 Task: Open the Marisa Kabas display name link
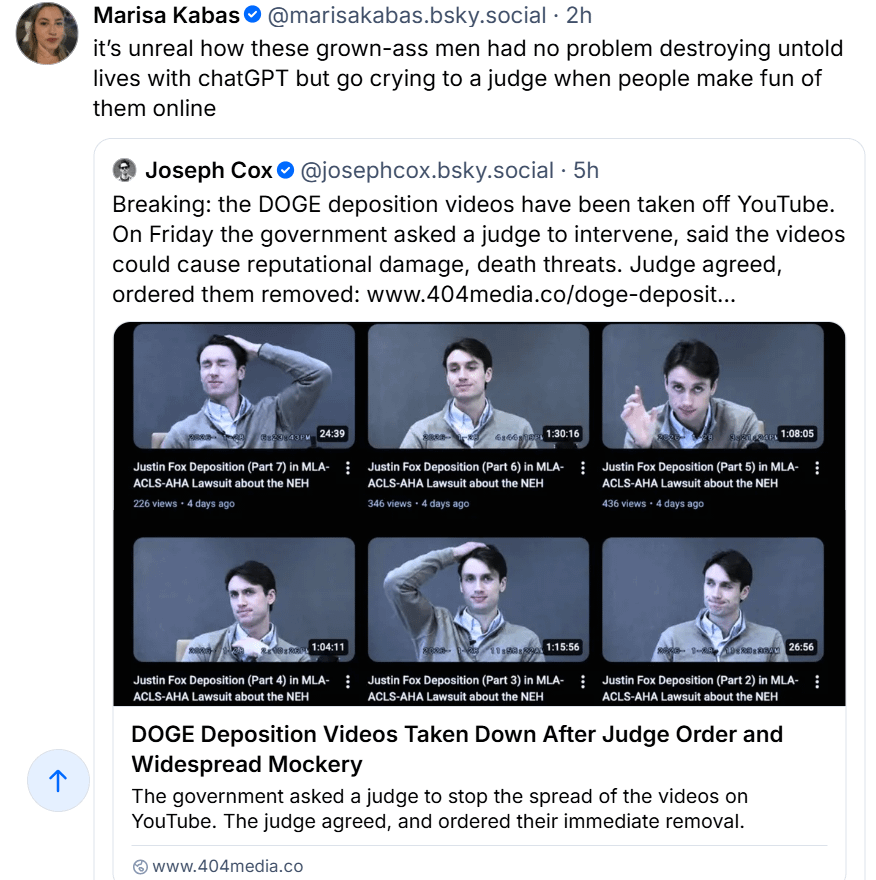click(x=166, y=16)
